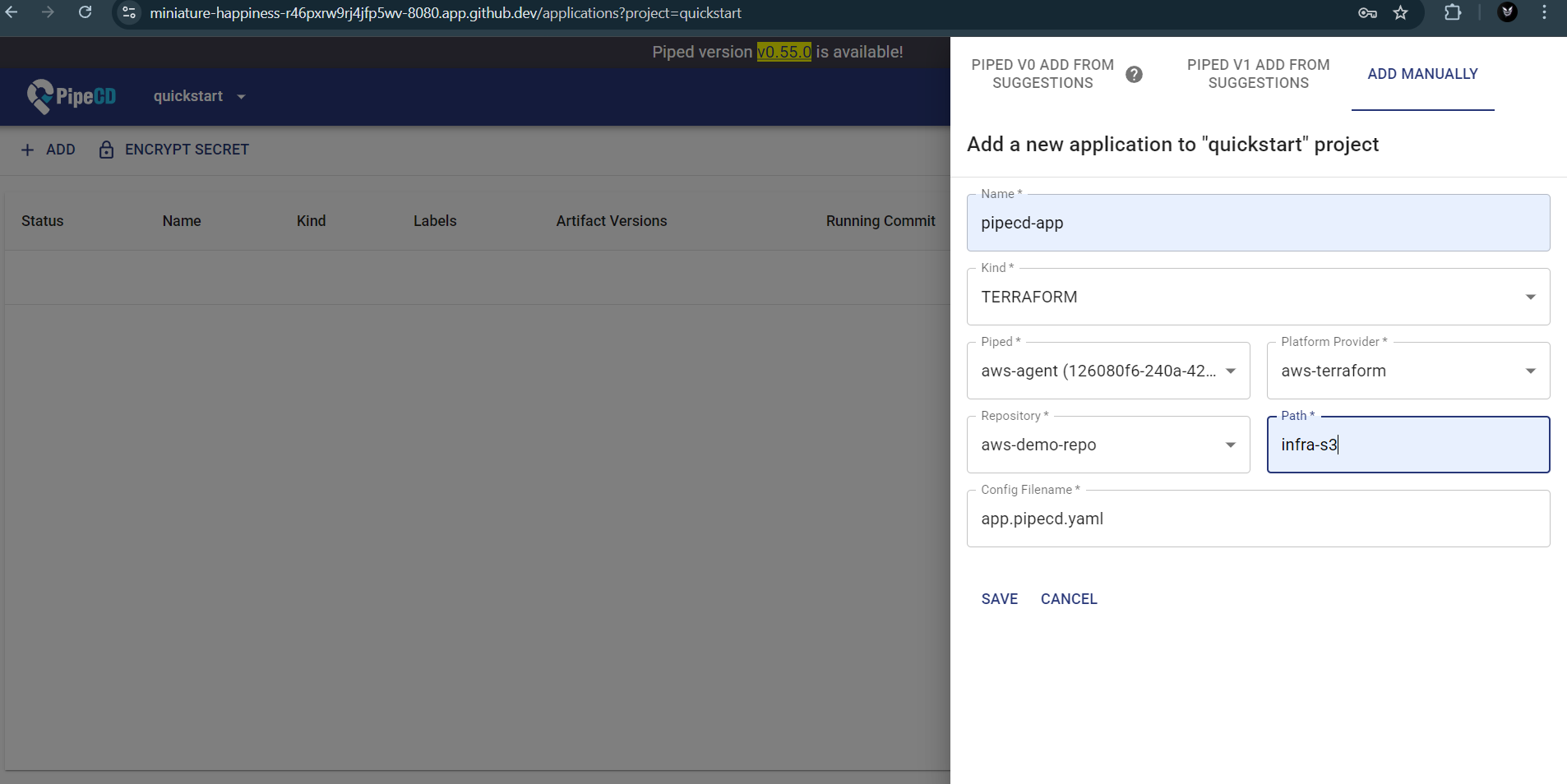Reload the current page
This screenshot has height=784, width=1567.
pos(85,13)
